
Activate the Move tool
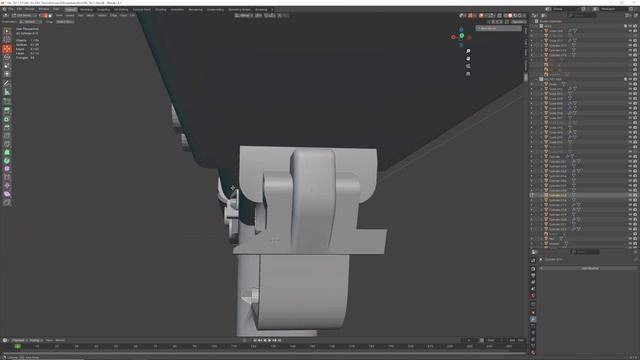click(x=7, y=49)
